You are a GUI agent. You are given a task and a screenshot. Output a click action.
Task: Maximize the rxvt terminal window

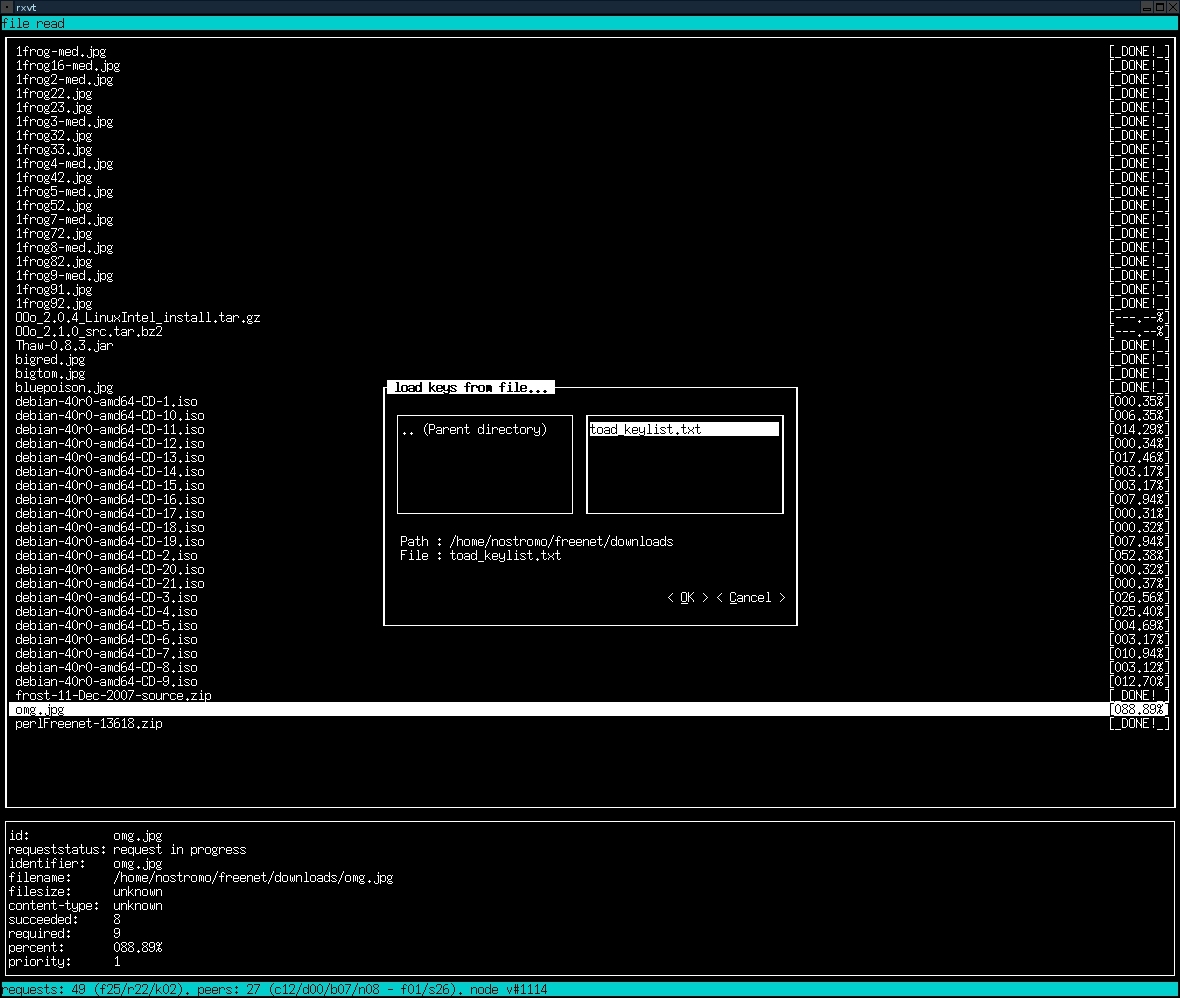tap(1160, 7)
